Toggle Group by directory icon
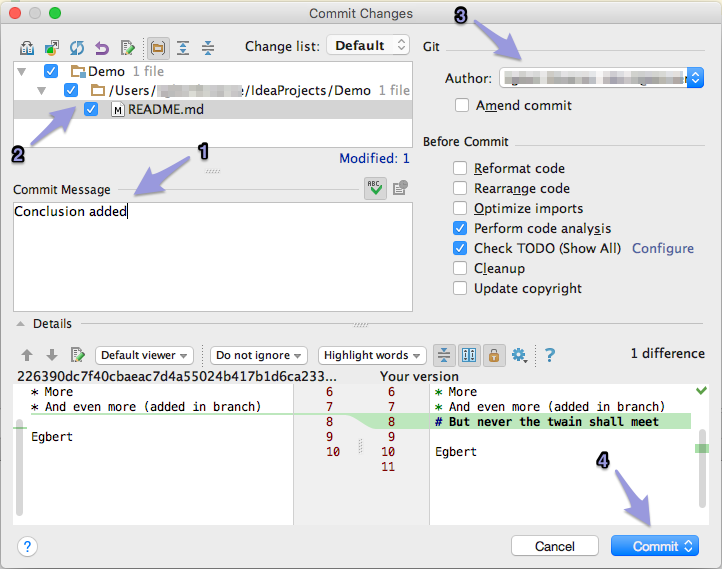722x569 pixels. [157, 47]
